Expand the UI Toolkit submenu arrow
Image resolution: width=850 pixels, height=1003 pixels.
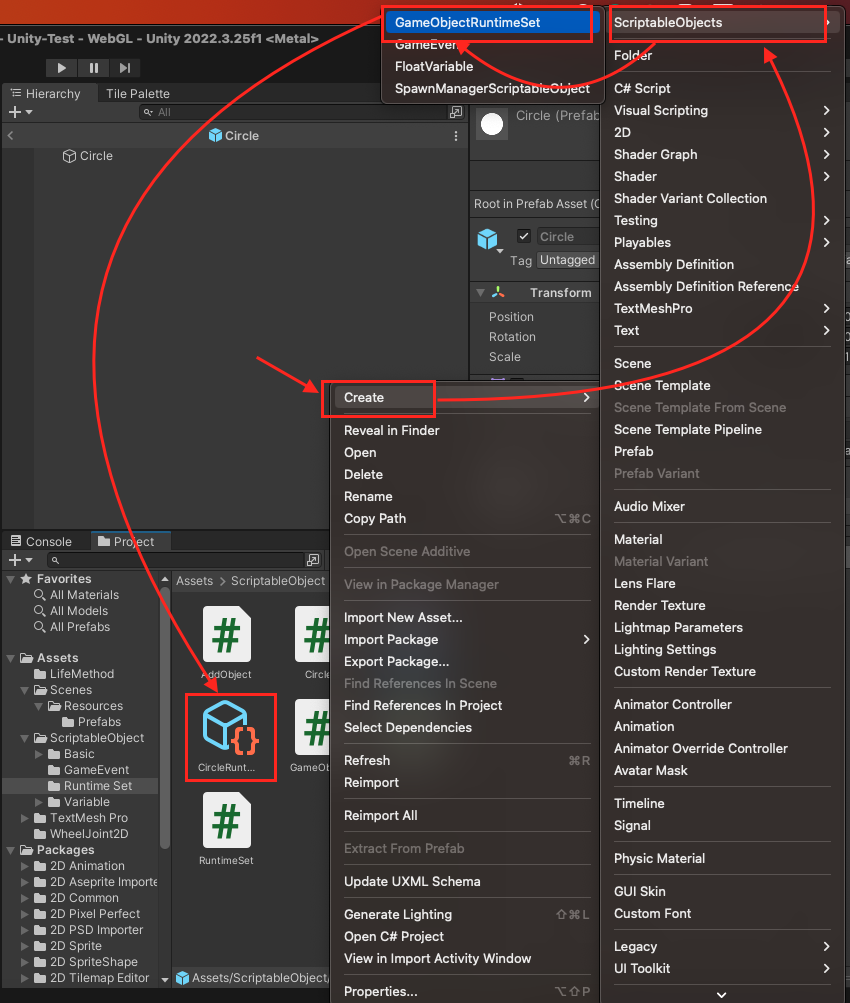point(826,968)
